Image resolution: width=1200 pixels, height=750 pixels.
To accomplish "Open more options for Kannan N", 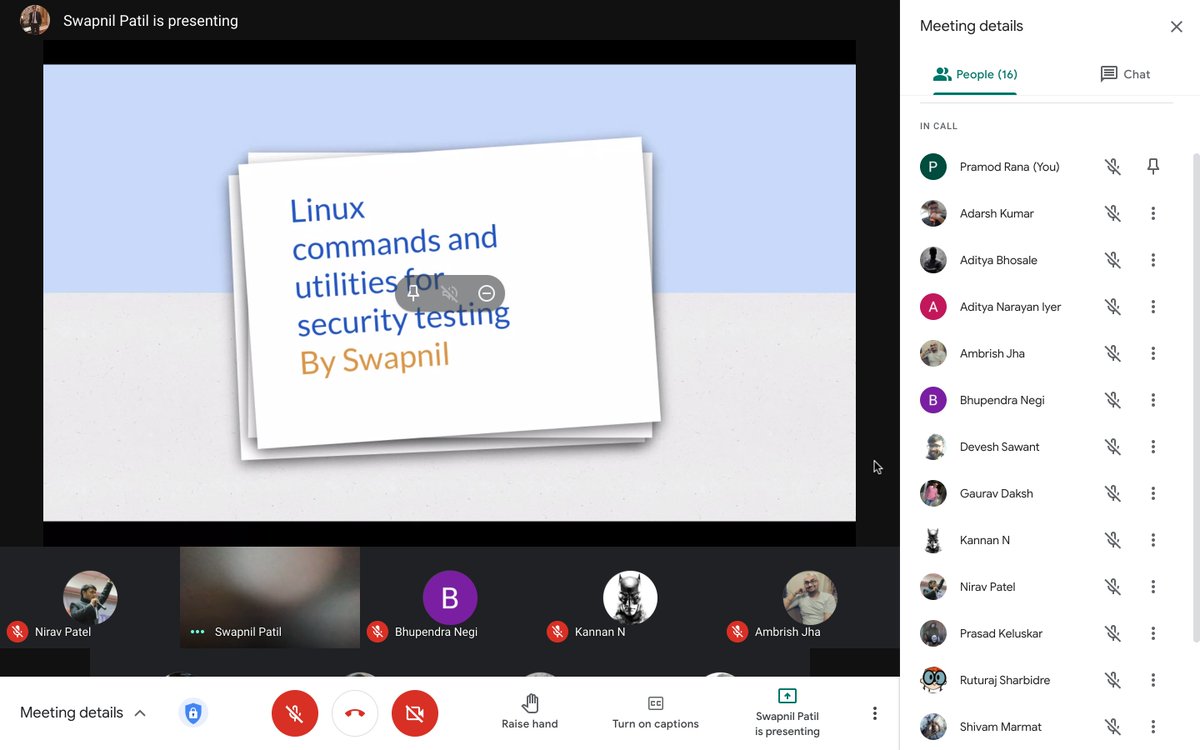I will coord(1153,540).
